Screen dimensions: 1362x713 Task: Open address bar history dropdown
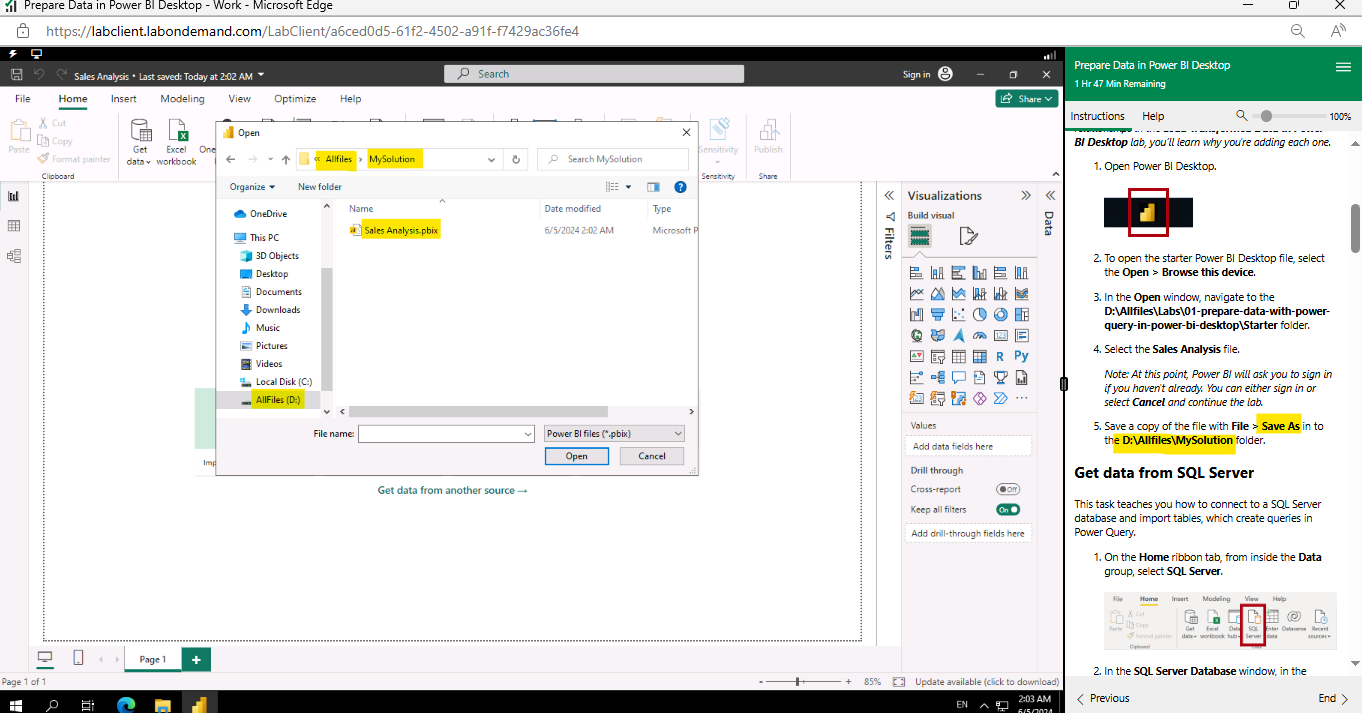pyautogui.click(x=491, y=159)
